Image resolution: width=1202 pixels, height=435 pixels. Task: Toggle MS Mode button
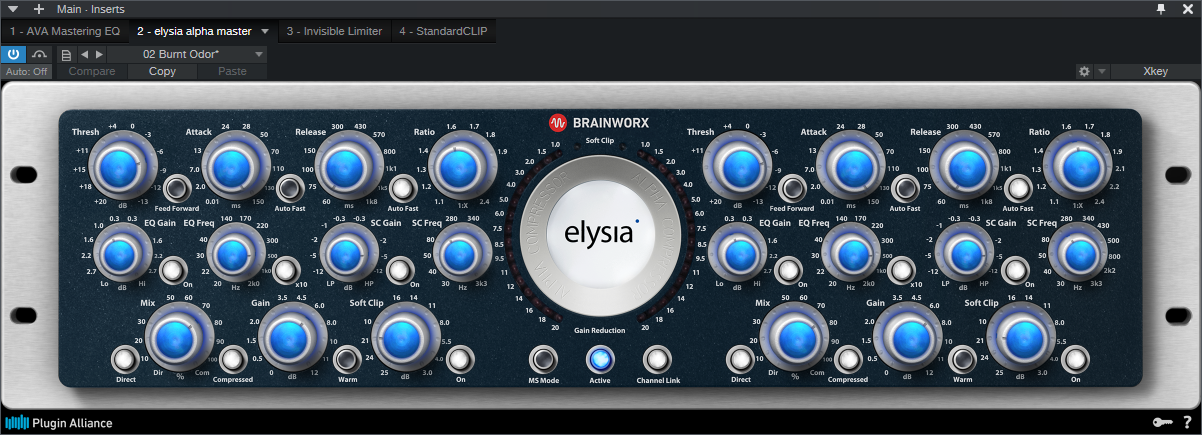[542, 359]
